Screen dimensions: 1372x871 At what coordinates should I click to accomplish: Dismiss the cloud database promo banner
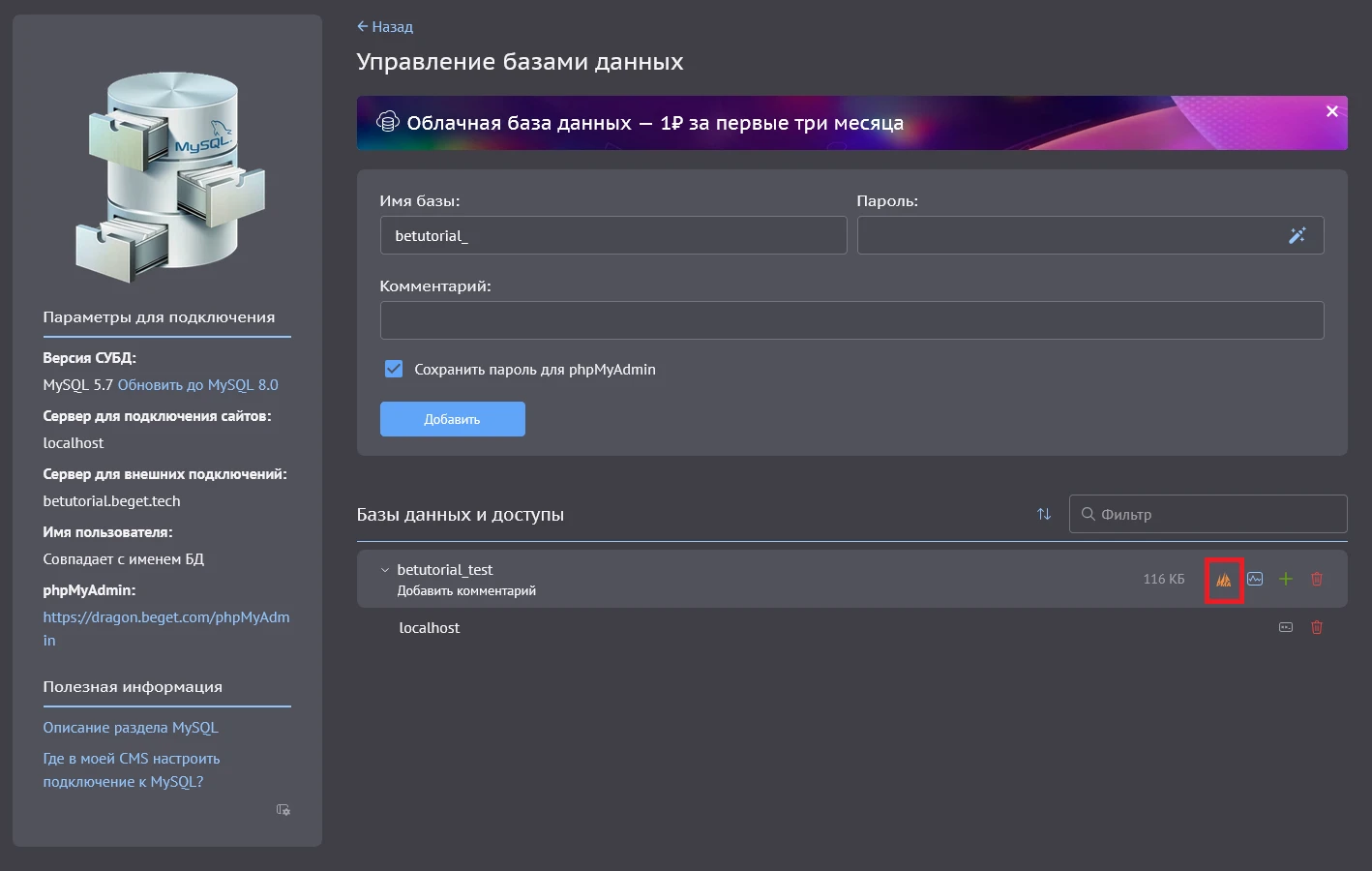pyautogui.click(x=1331, y=110)
